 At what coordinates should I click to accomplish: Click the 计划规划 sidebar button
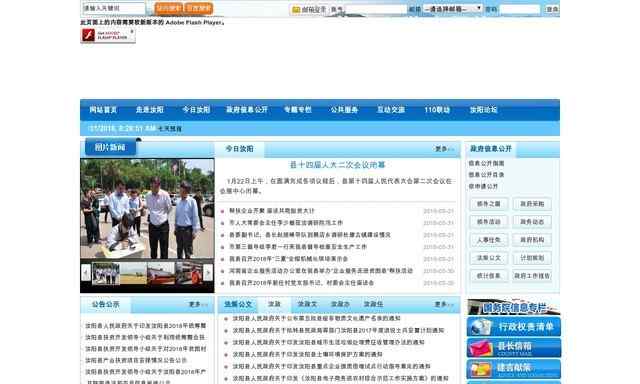532,258
